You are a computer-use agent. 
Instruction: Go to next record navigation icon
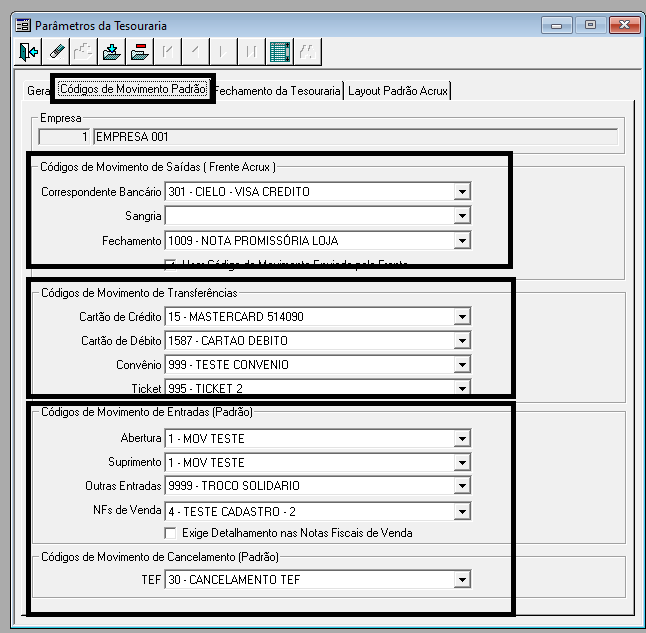pyautogui.click(x=224, y=52)
